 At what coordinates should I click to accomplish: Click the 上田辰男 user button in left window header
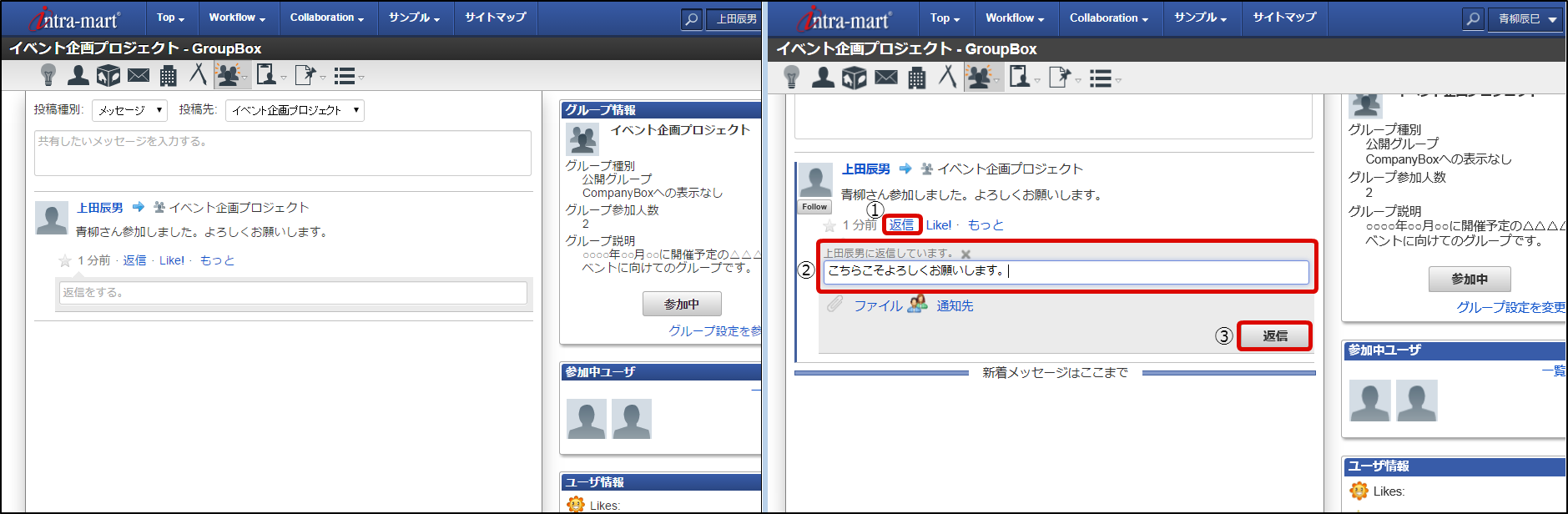[734, 18]
